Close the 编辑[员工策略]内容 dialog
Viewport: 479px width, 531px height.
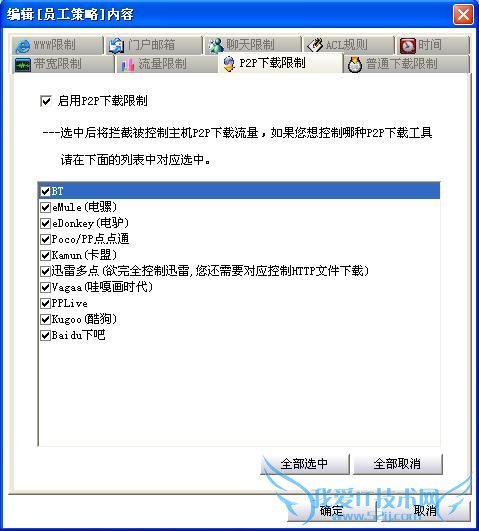pos(463,15)
